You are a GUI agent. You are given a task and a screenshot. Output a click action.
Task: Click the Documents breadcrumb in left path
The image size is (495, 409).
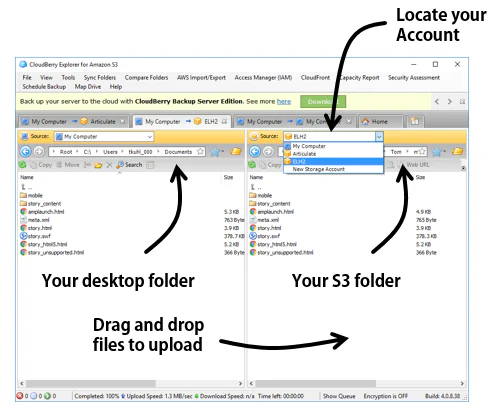(178, 152)
